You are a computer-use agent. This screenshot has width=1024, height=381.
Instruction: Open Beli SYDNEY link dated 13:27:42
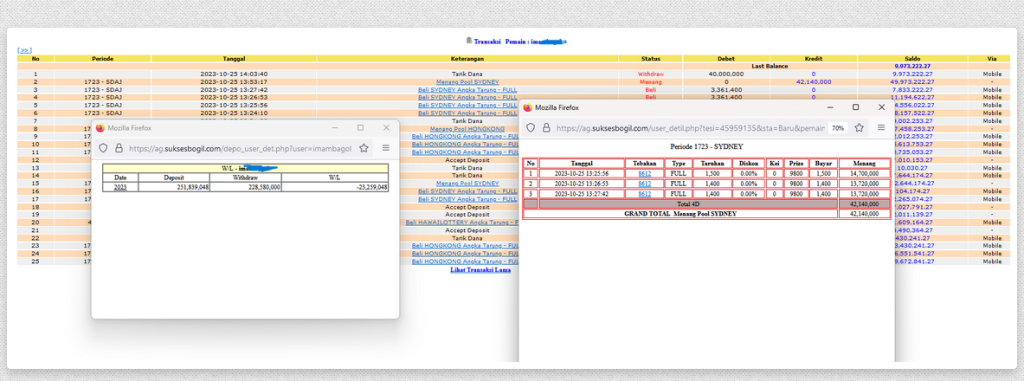click(x=468, y=90)
